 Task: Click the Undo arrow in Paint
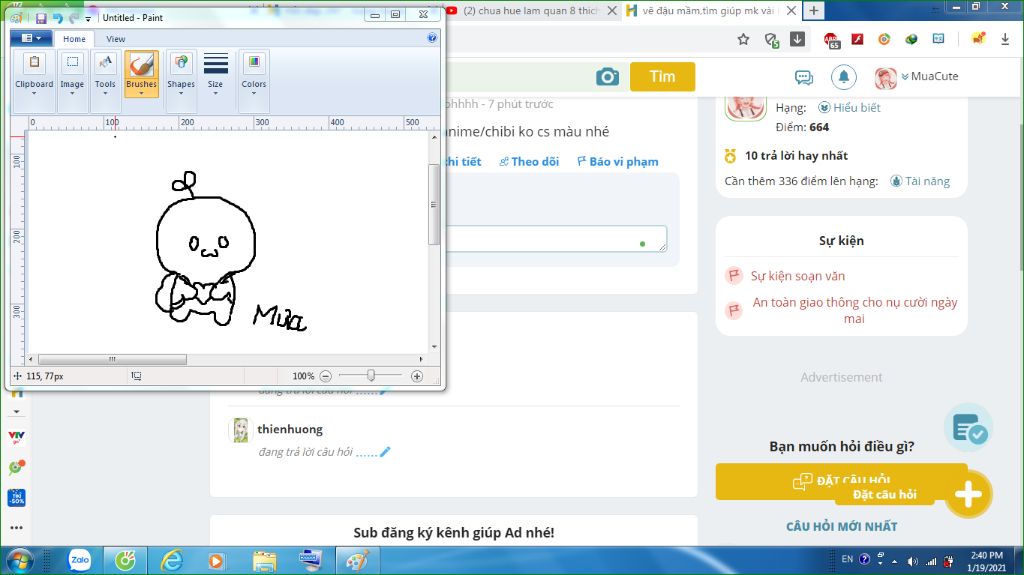(57, 18)
